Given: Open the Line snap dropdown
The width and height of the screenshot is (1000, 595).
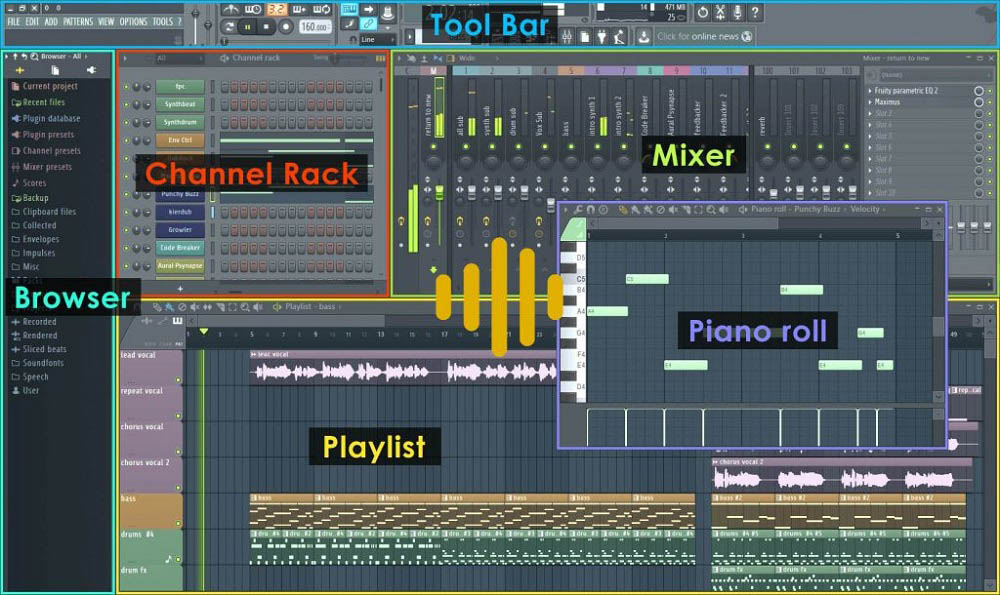Looking at the screenshot, I should tap(377, 39).
